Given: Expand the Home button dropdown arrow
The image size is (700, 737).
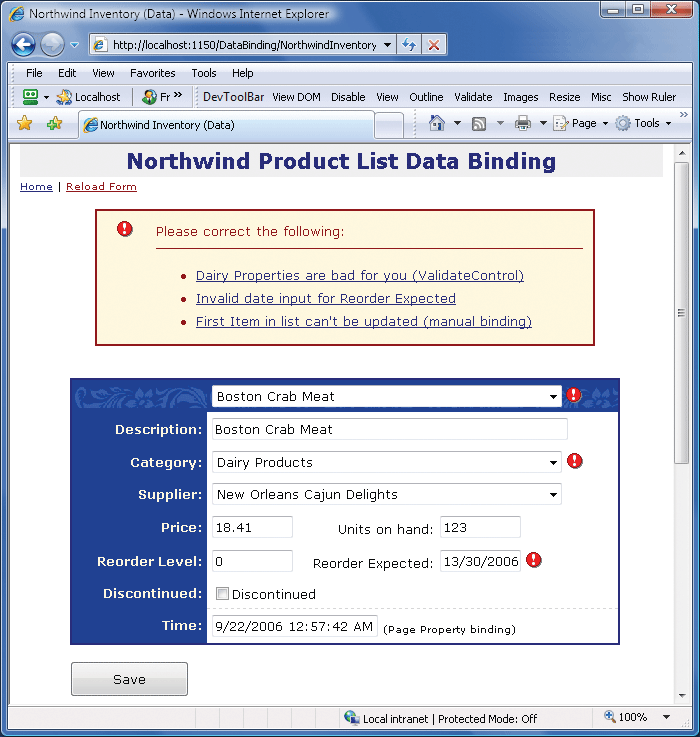Looking at the screenshot, I should coord(457,123).
